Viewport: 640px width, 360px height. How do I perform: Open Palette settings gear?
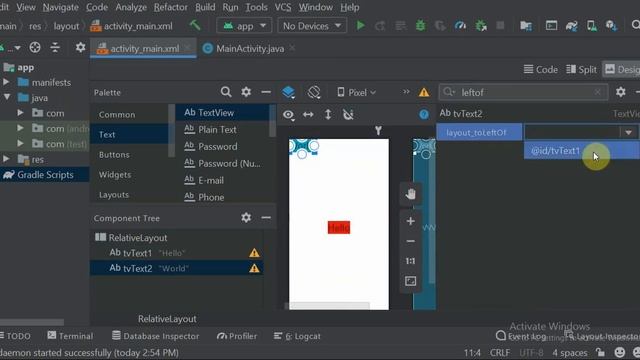coord(246,92)
